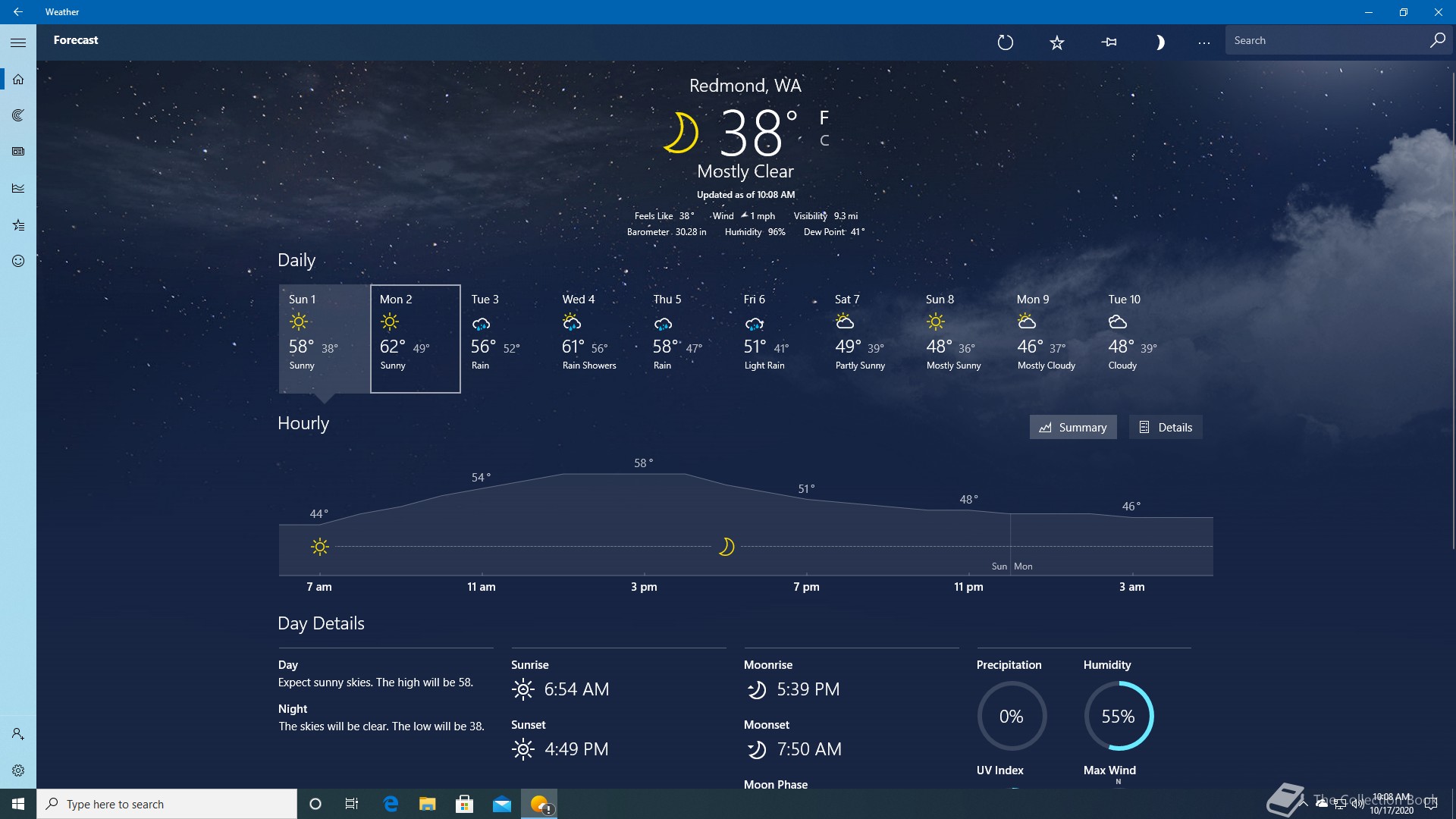This screenshot has width=1456, height=819.
Task: Click the current conditions moon icon
Action: coord(681,133)
